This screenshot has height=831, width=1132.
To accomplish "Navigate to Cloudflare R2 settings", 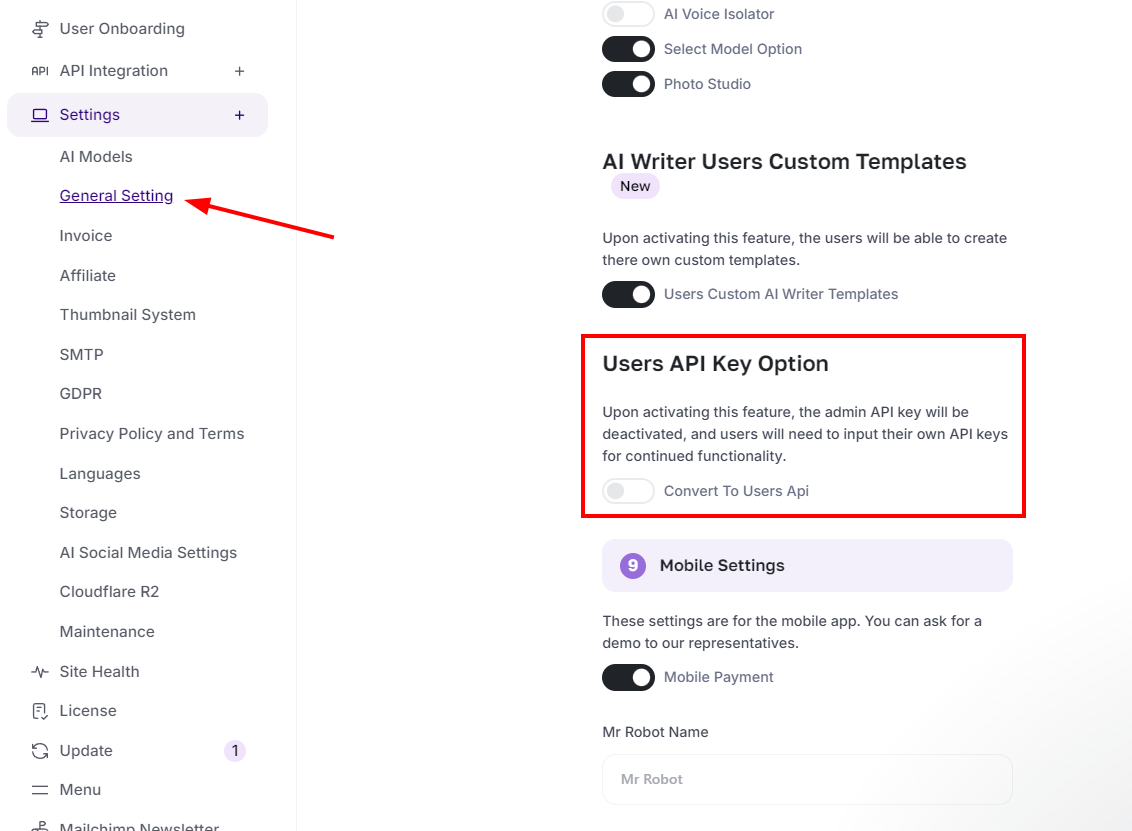I will 109,592.
